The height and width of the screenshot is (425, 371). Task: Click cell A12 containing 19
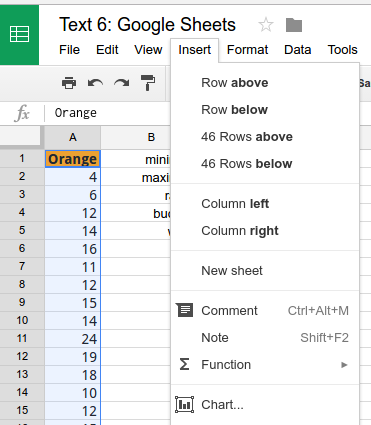click(x=73, y=357)
